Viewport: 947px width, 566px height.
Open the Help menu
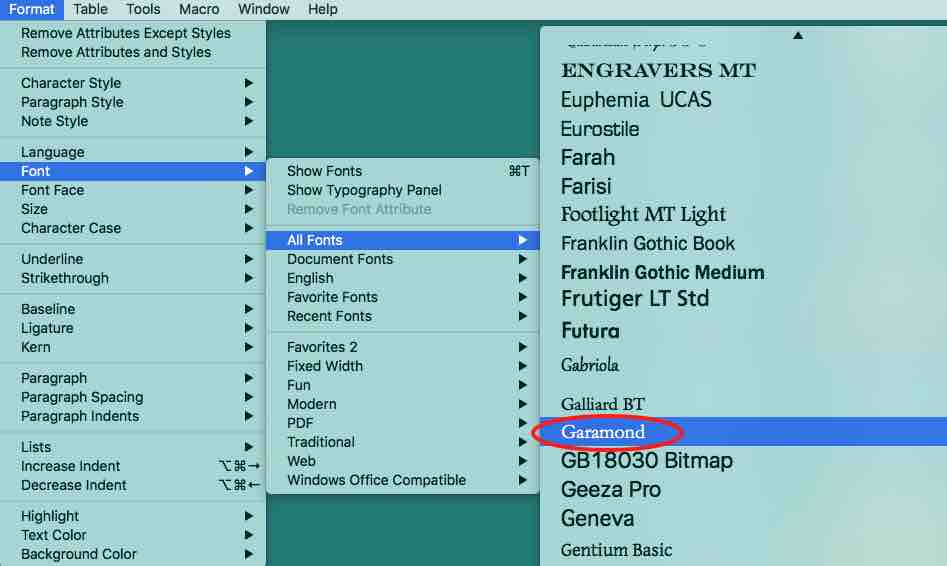pos(322,9)
